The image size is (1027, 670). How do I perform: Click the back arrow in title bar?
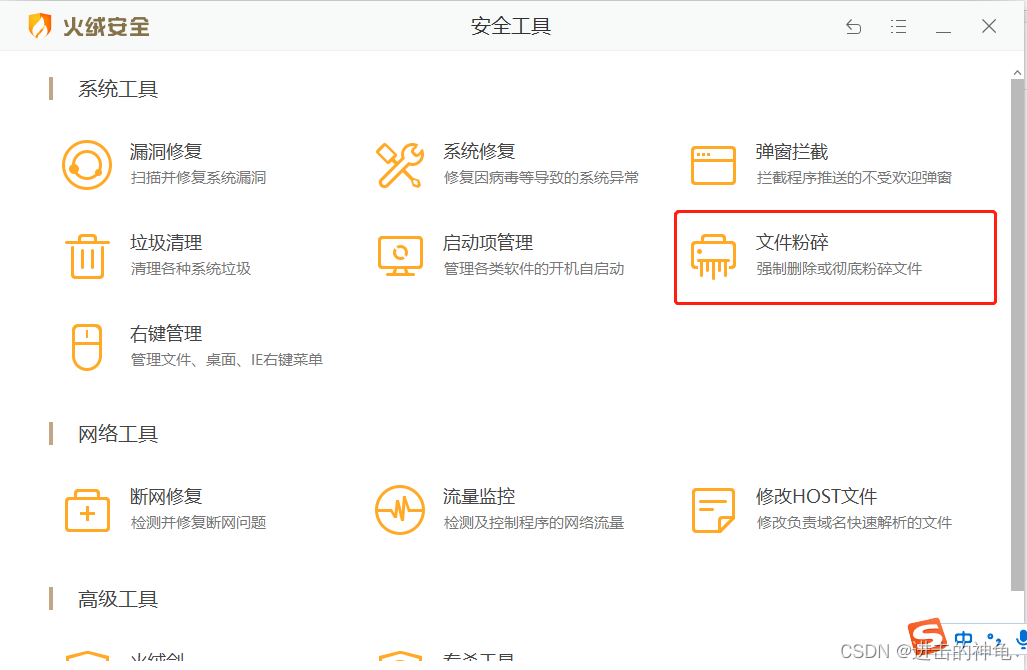tap(853, 27)
